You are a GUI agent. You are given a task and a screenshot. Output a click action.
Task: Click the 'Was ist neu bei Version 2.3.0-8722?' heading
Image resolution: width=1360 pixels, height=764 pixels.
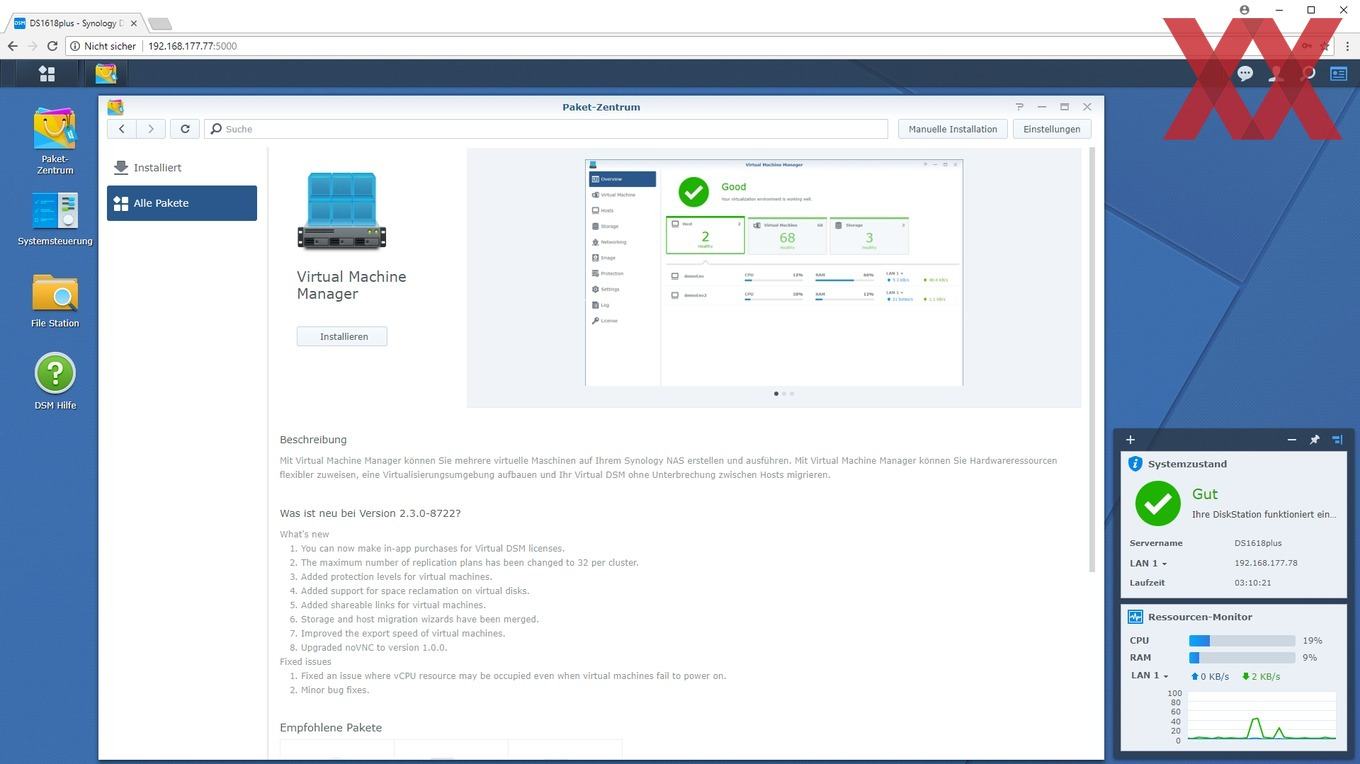[x=370, y=513]
